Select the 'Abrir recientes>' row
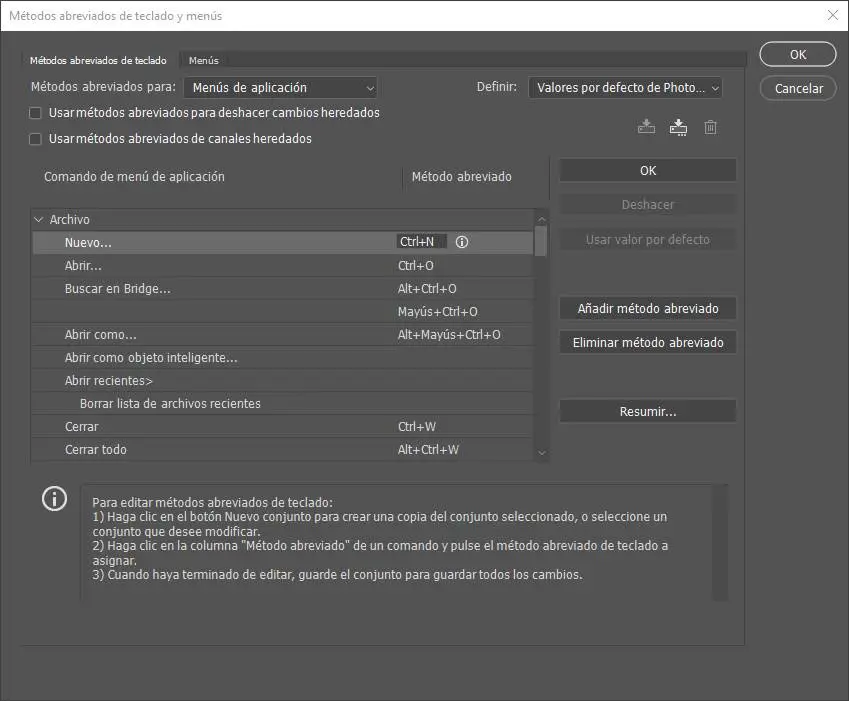The image size is (849, 701). (283, 381)
